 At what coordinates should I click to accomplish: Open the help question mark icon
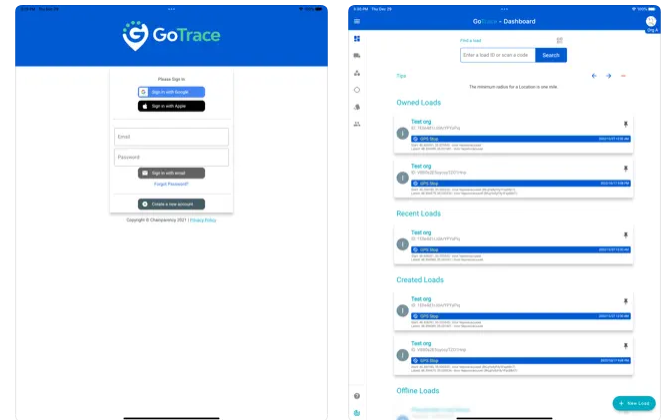pos(357,396)
